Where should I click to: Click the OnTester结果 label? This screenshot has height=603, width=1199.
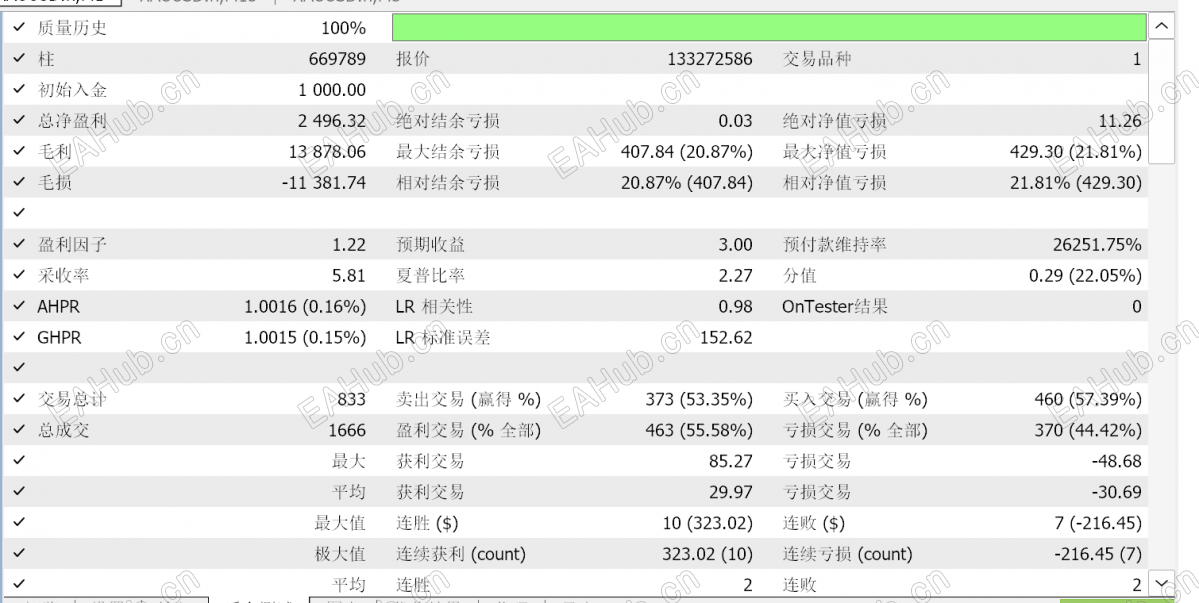tap(834, 306)
